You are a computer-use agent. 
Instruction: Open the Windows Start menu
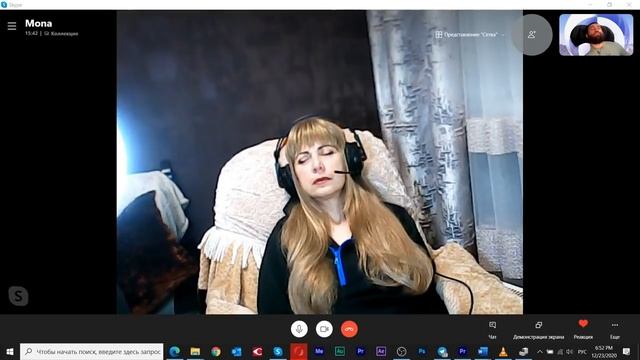[10, 351]
